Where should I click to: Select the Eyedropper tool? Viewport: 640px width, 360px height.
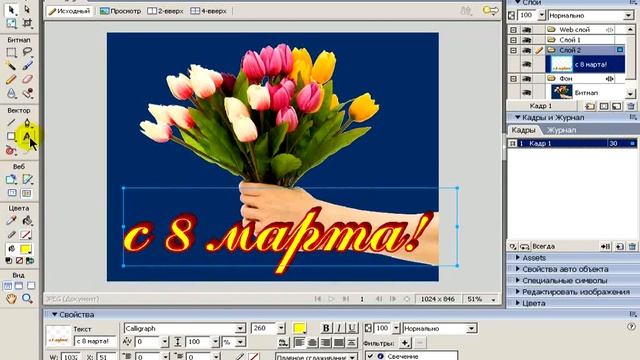11,221
